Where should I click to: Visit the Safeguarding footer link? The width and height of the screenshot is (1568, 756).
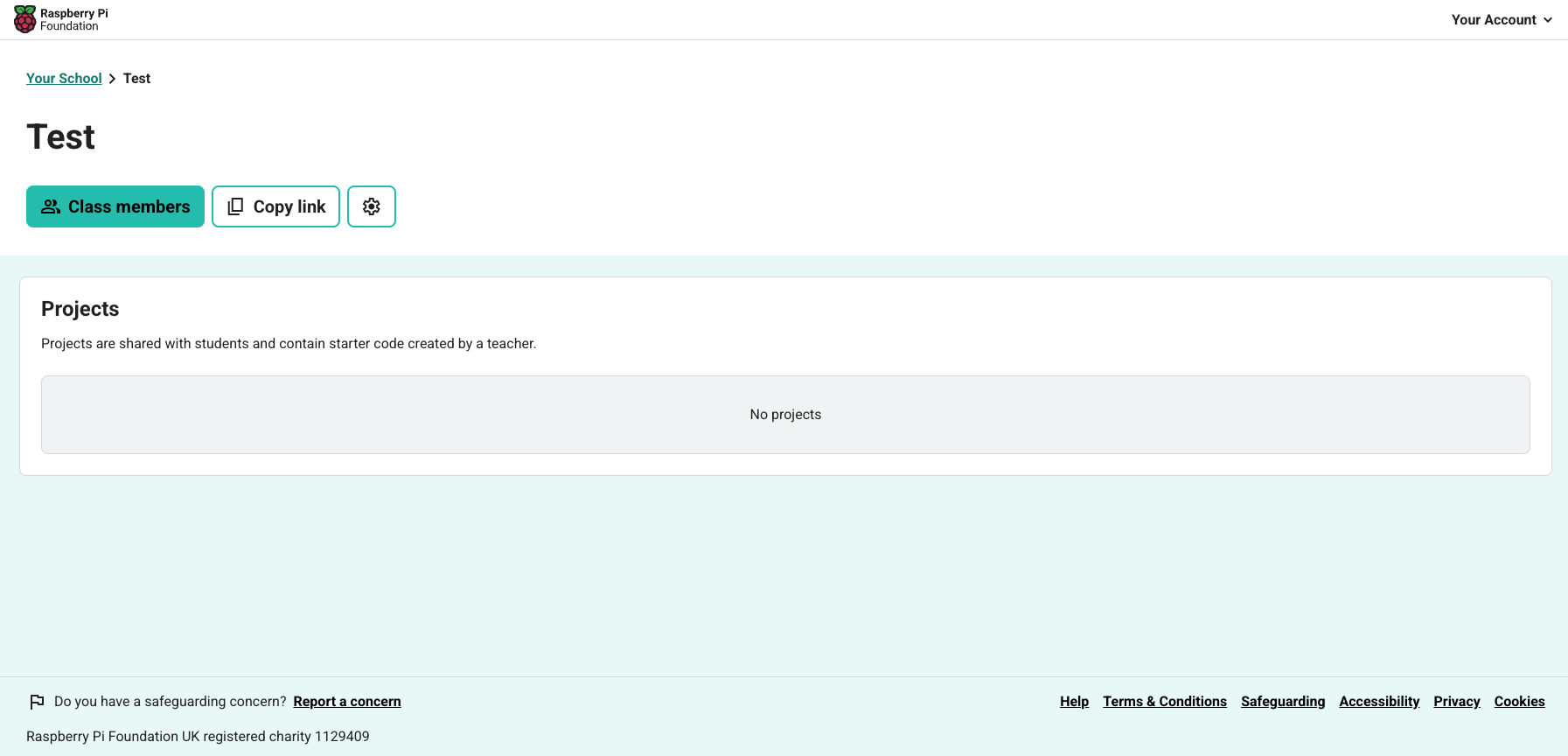coord(1283,702)
